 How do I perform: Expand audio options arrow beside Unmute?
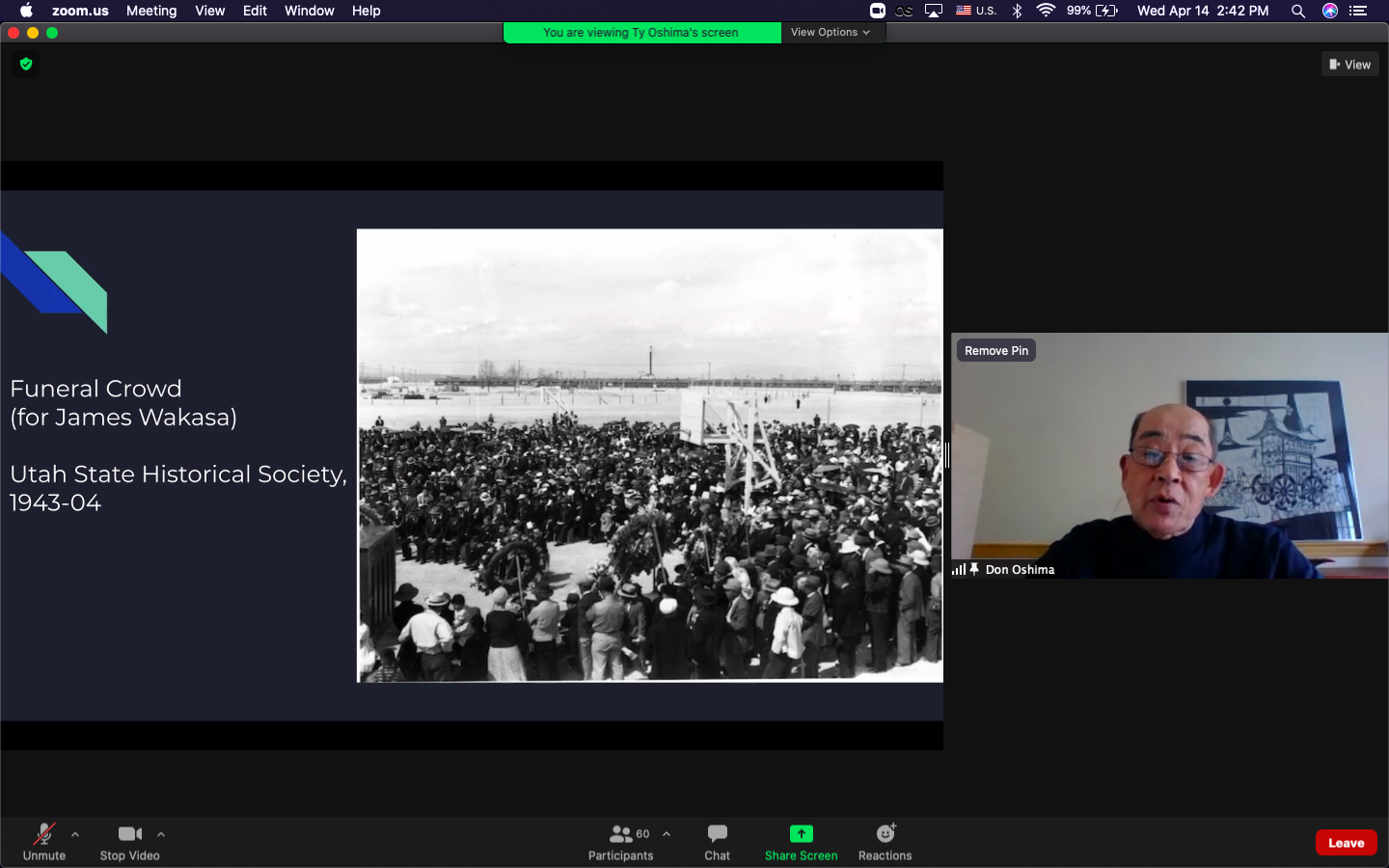tap(75, 834)
